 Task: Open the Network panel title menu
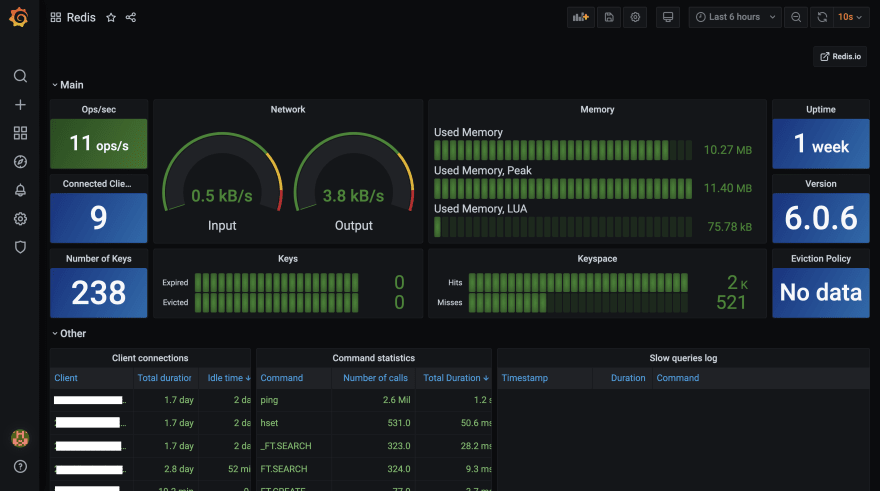(288, 109)
